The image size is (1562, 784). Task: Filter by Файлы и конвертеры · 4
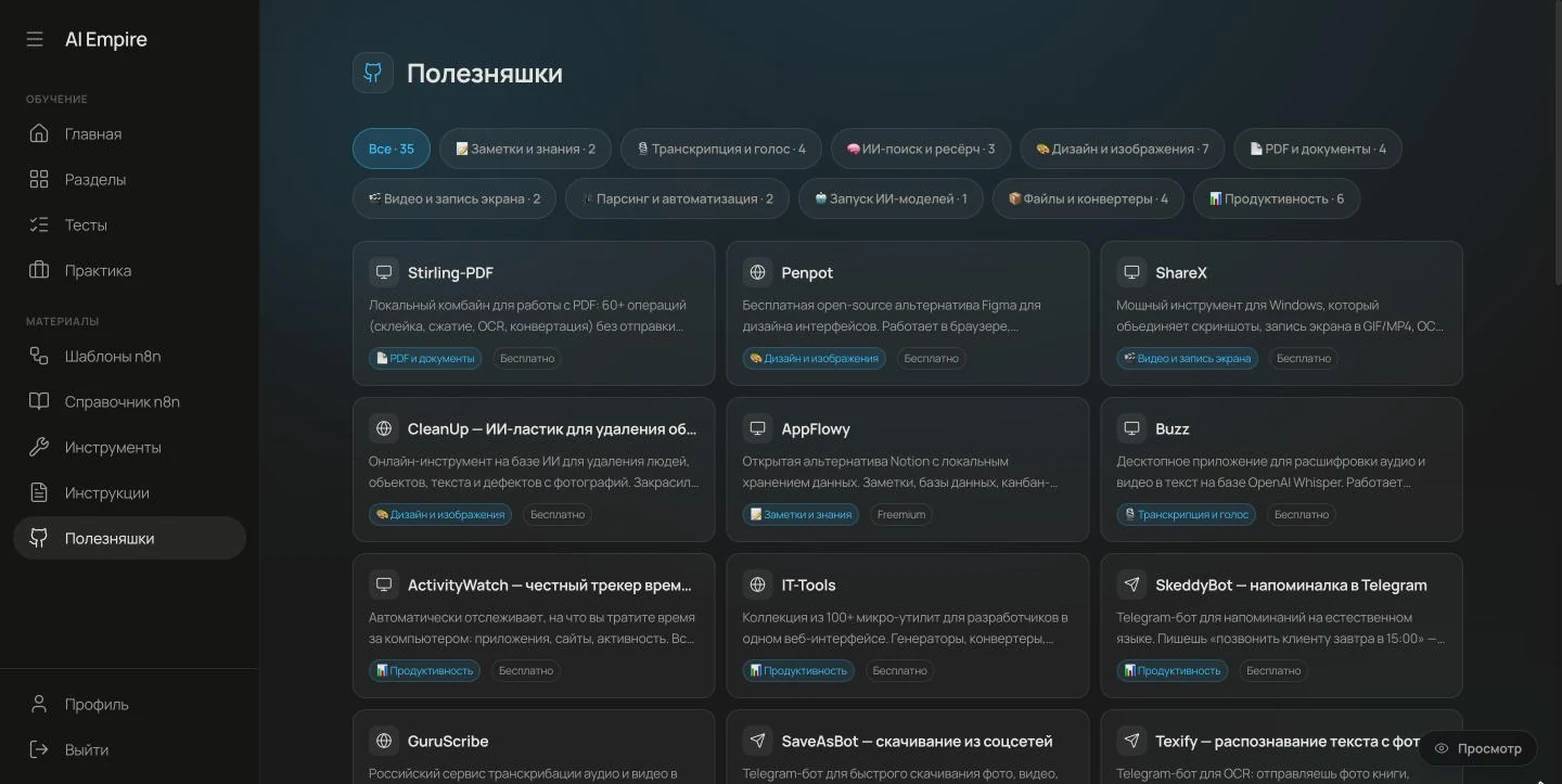tap(1088, 199)
